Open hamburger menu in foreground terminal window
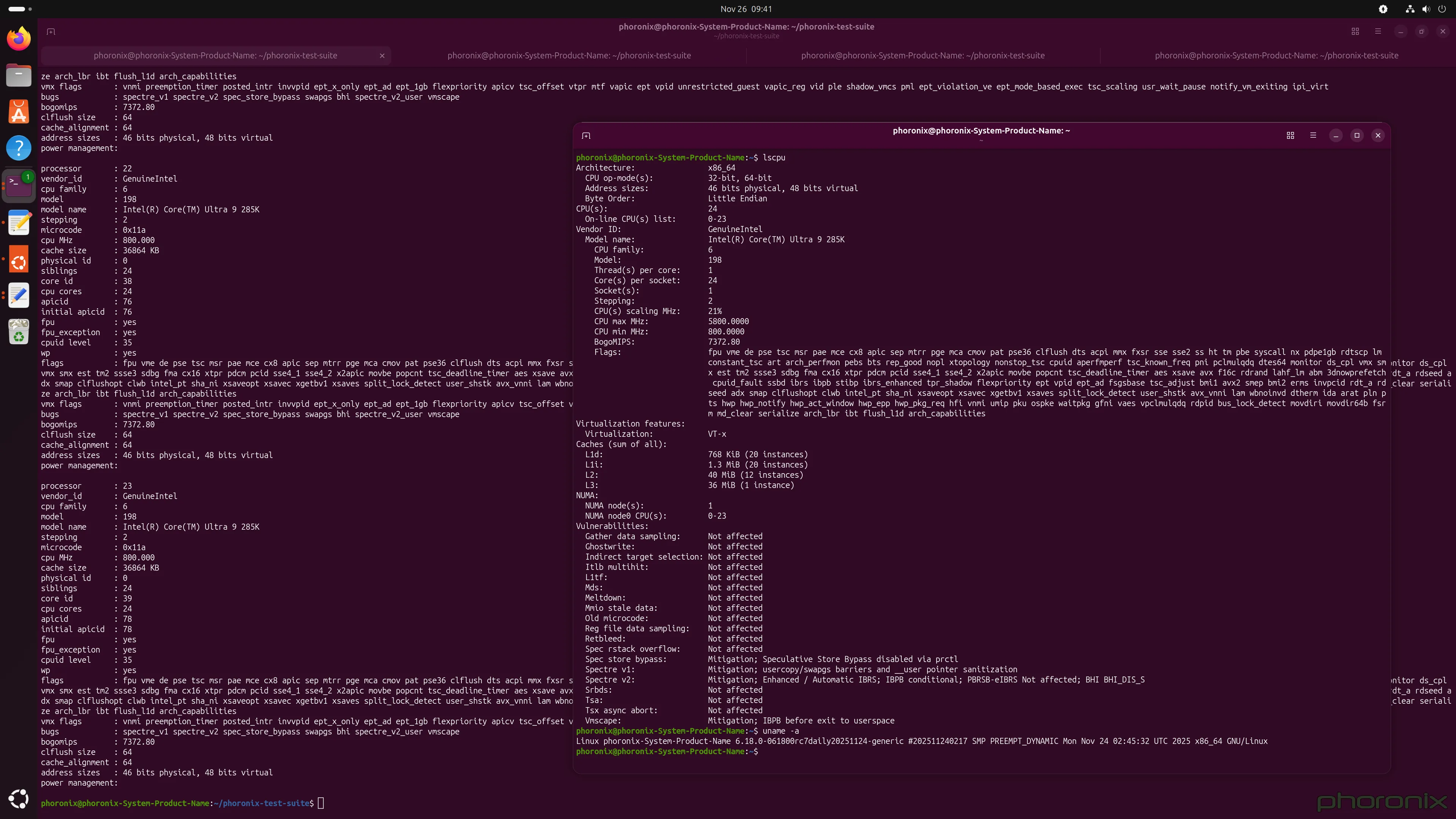The image size is (1456, 819). click(x=1313, y=136)
